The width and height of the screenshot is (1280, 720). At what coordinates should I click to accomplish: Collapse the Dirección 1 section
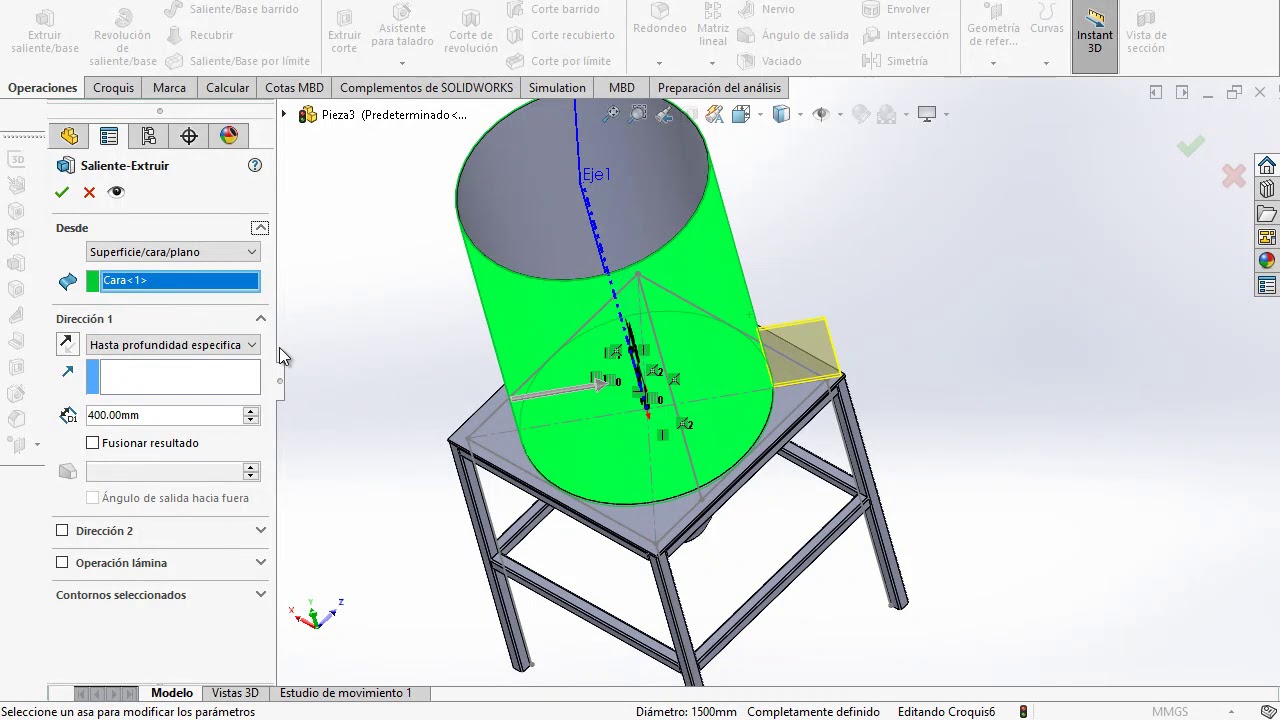tap(261, 319)
